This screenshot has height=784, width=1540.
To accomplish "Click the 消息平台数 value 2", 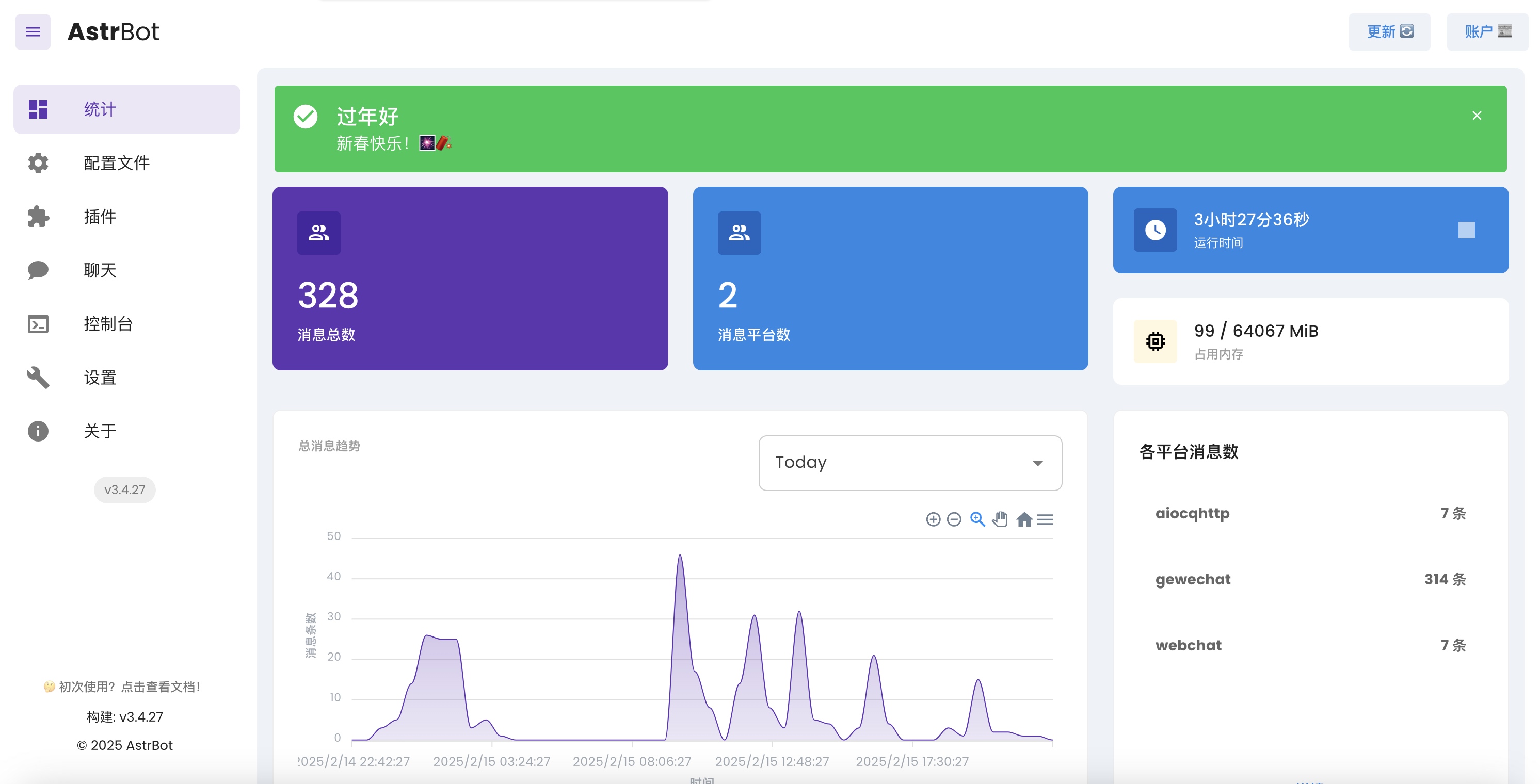I will pos(728,295).
